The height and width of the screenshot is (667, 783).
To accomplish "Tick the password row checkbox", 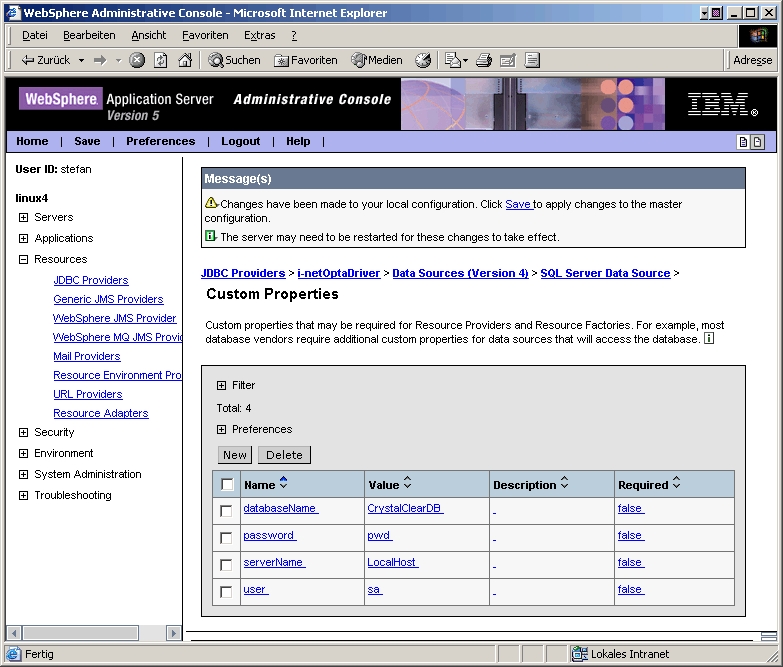I will pyautogui.click(x=226, y=538).
